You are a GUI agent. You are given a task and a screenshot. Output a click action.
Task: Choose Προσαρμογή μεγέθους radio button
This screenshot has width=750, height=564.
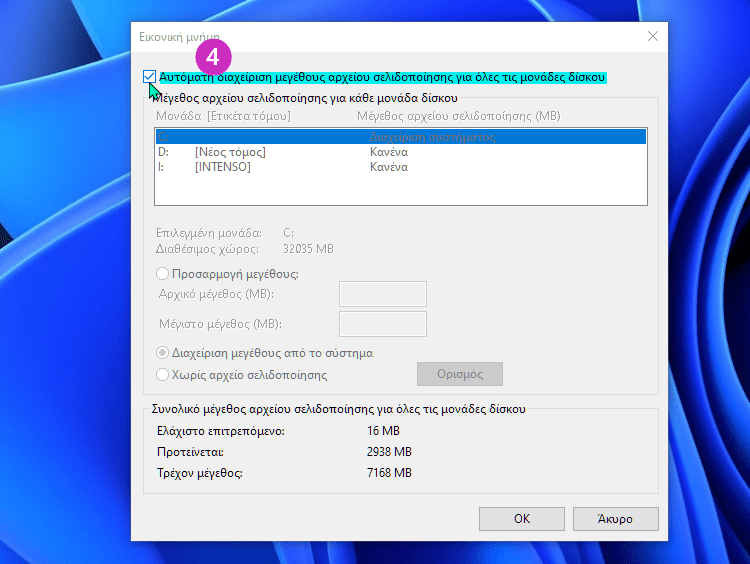click(x=163, y=274)
